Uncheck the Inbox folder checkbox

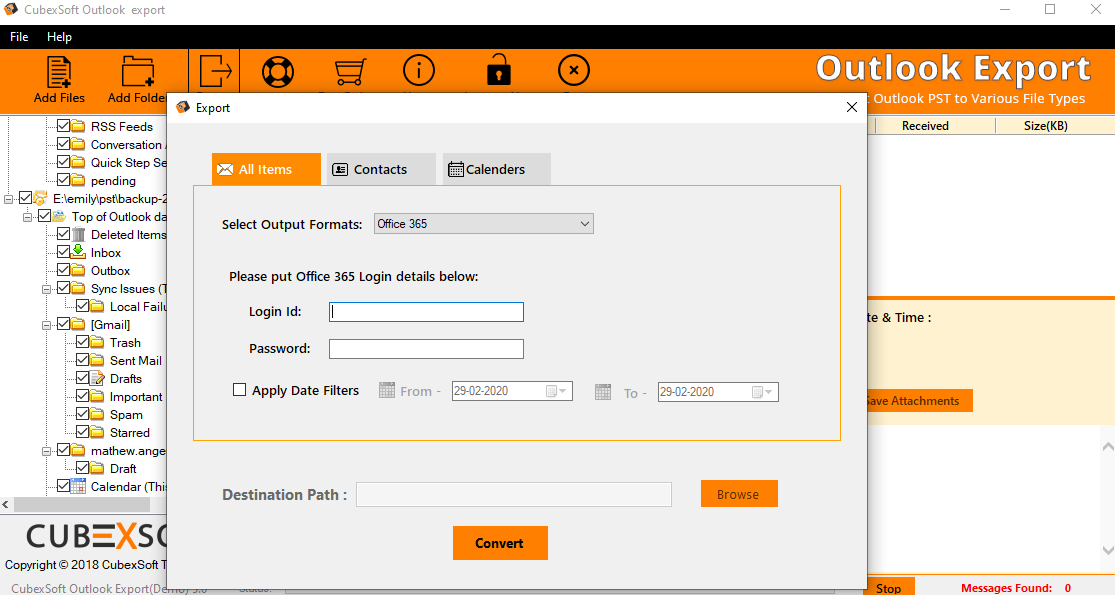point(64,252)
